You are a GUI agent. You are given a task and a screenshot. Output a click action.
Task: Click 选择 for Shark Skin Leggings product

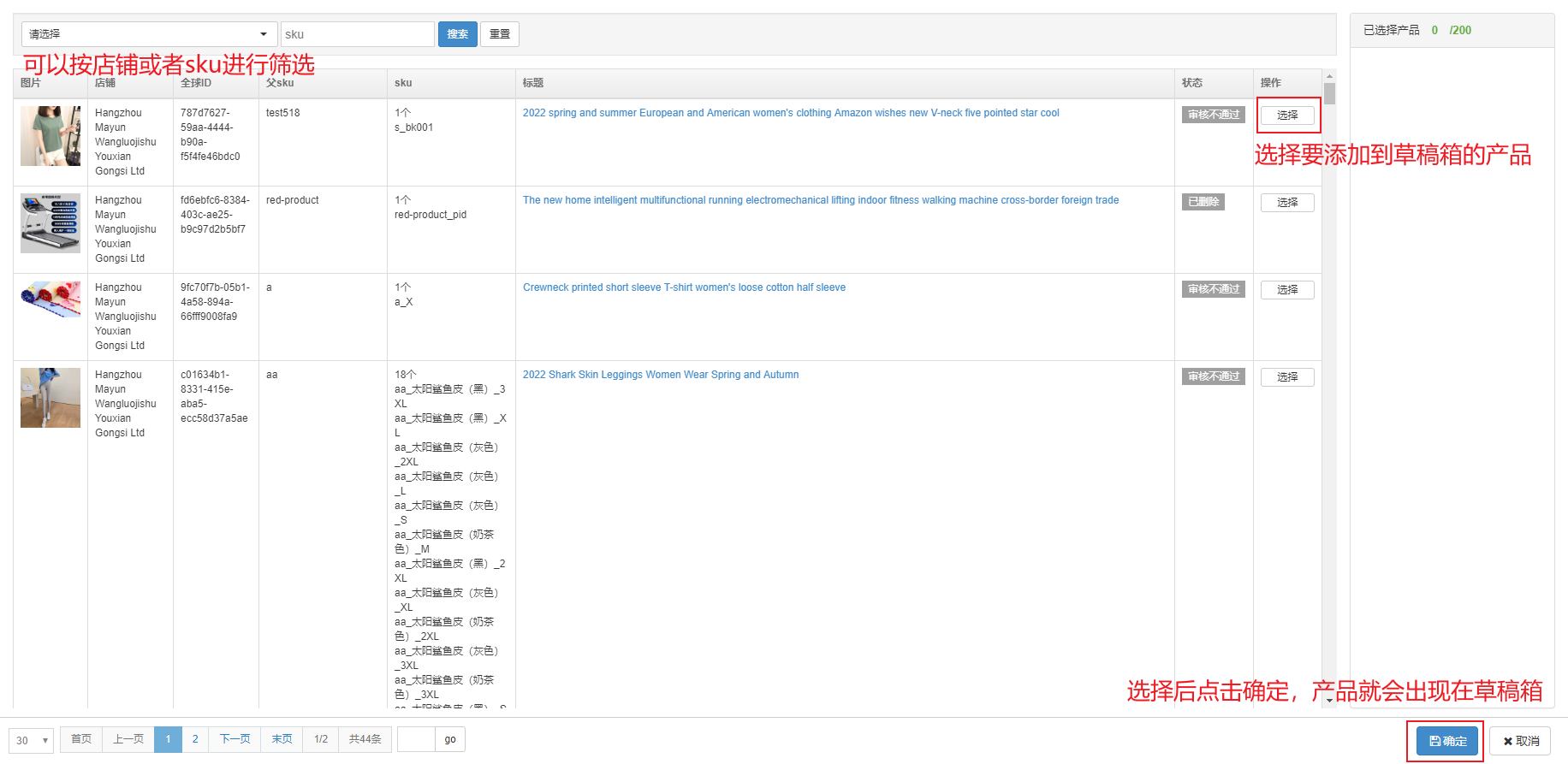click(1287, 377)
